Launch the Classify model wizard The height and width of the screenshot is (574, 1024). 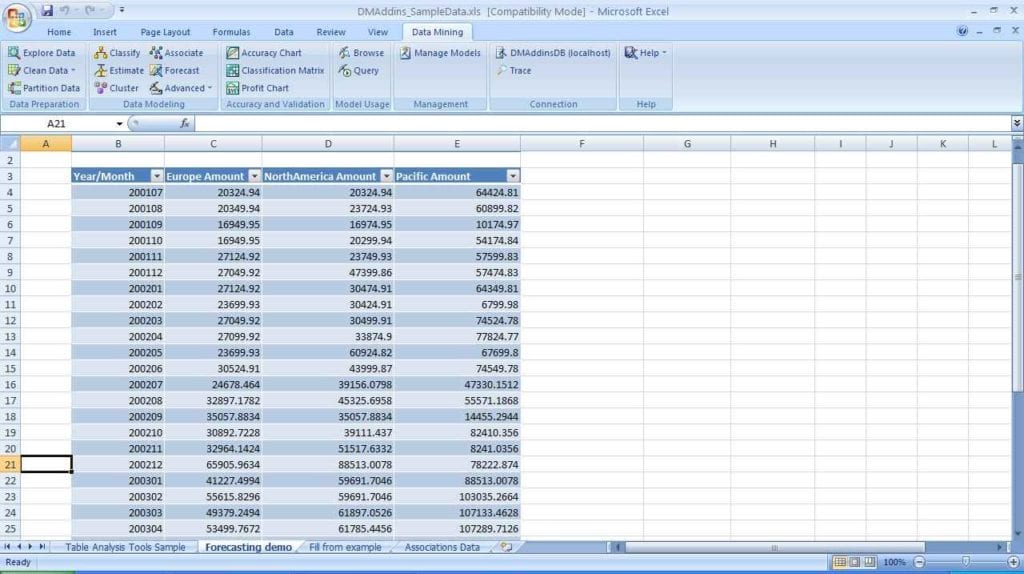[x=118, y=53]
